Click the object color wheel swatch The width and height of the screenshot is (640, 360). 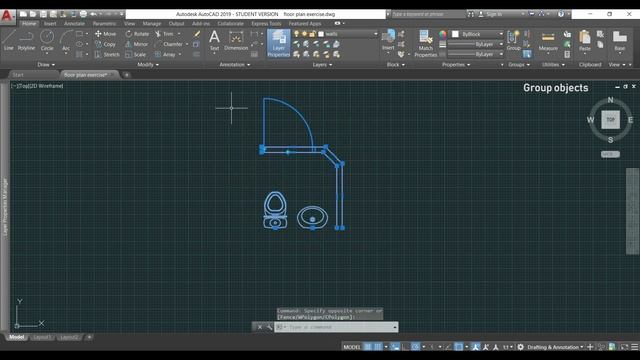(x=442, y=34)
